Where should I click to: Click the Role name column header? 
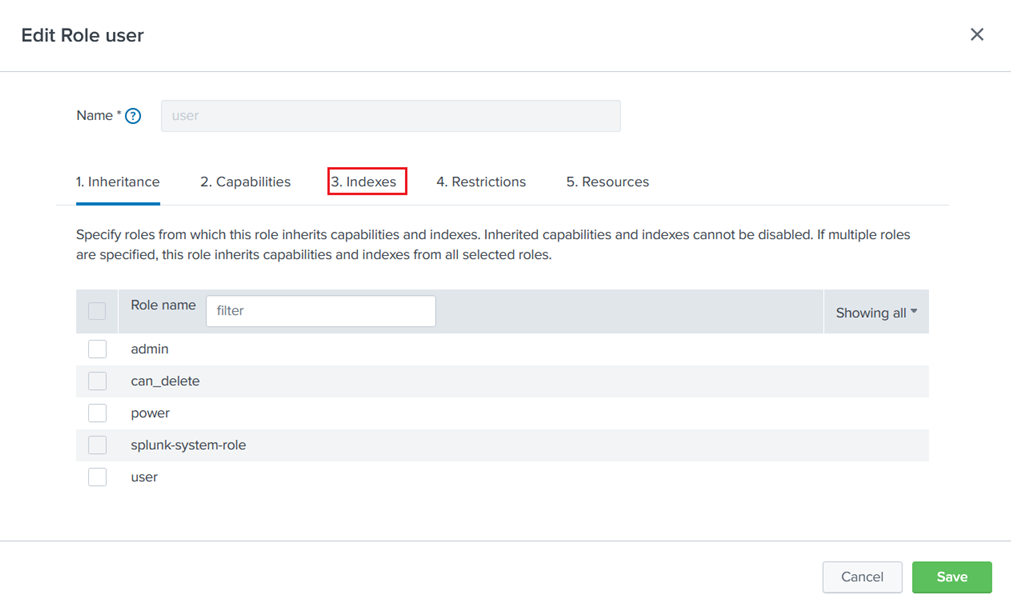162,305
